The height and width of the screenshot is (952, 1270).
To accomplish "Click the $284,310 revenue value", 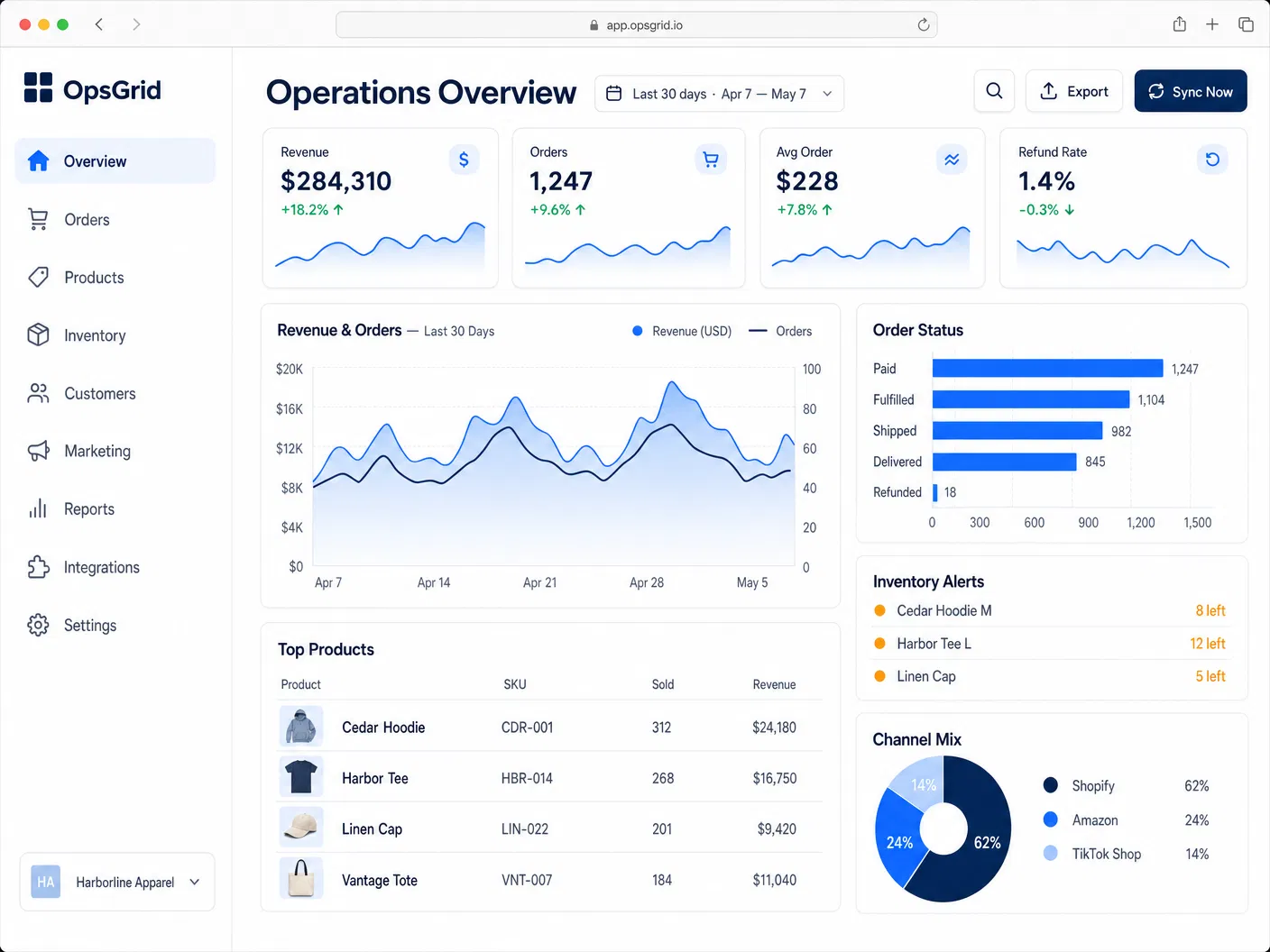I will [x=336, y=181].
